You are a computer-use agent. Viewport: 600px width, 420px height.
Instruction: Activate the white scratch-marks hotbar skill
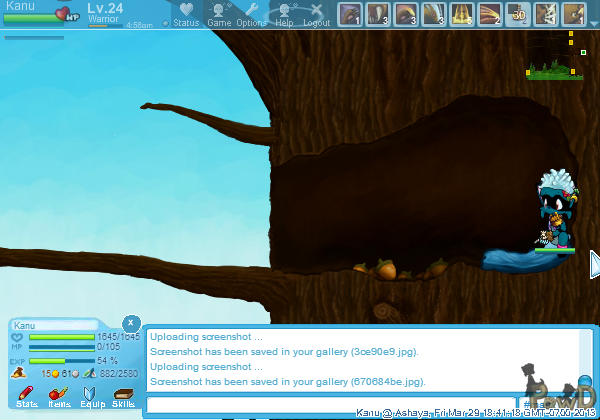coord(546,14)
